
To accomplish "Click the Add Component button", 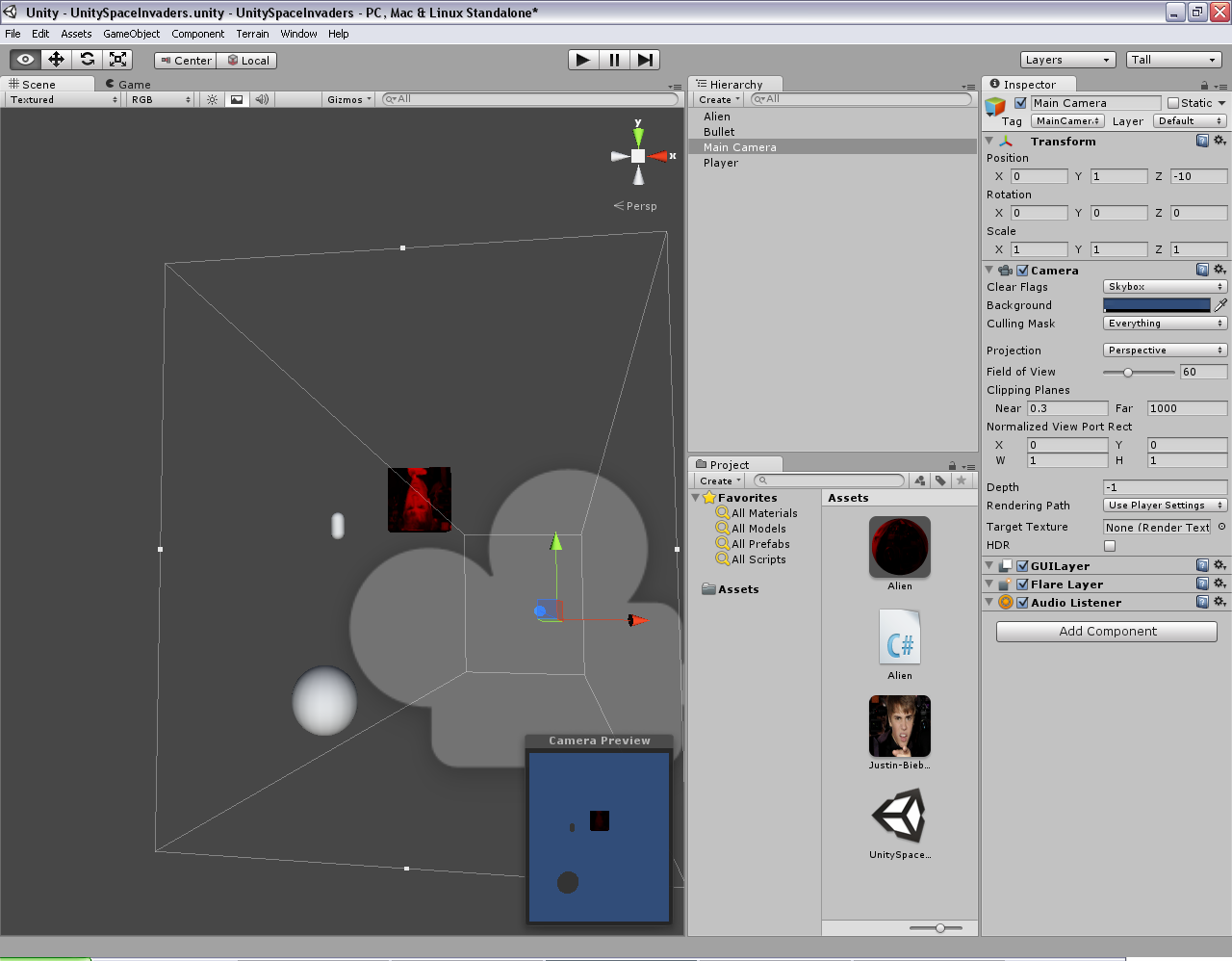I will pyautogui.click(x=1107, y=632).
